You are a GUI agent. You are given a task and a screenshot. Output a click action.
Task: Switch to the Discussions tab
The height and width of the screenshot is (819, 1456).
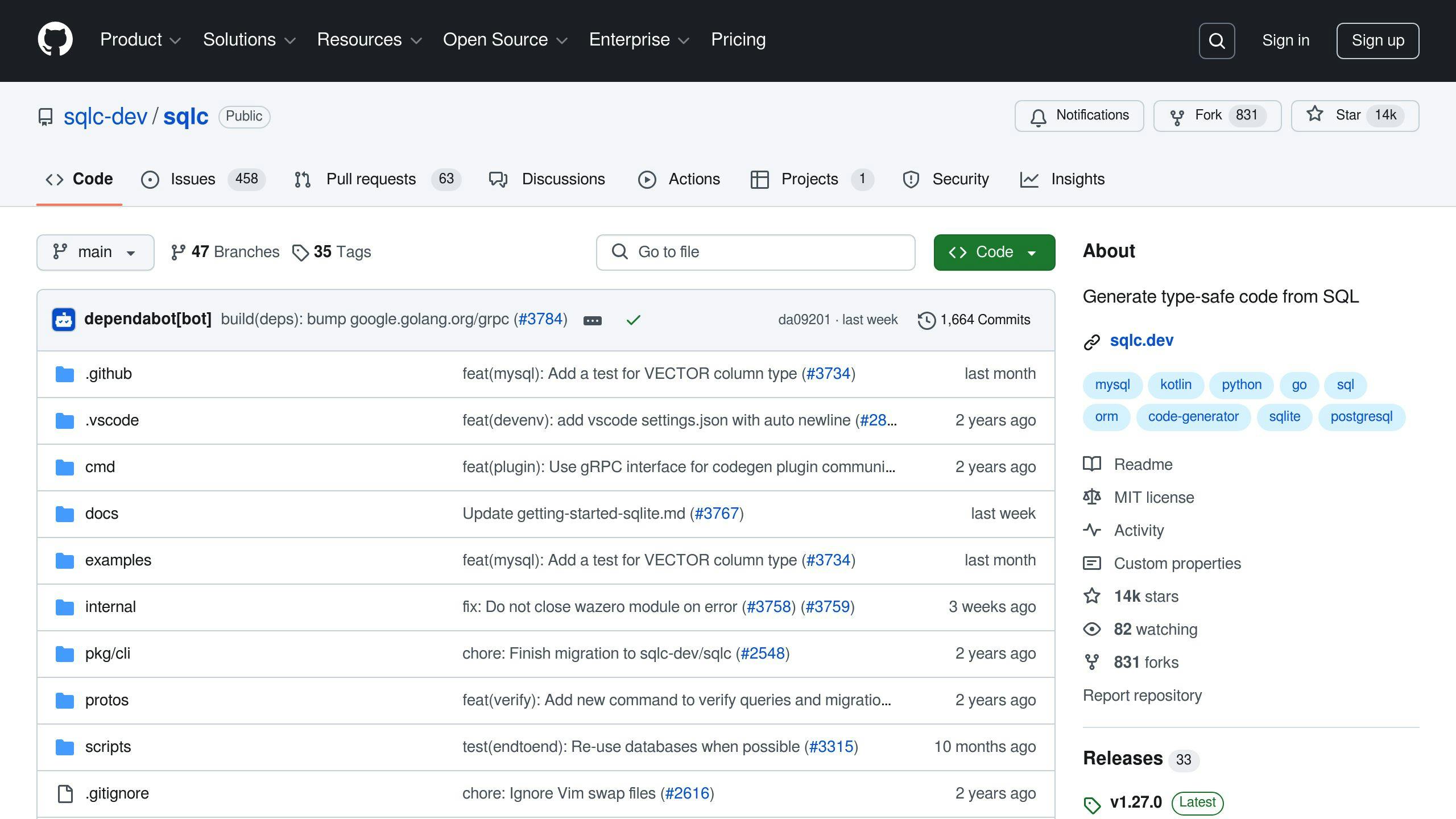[547, 179]
